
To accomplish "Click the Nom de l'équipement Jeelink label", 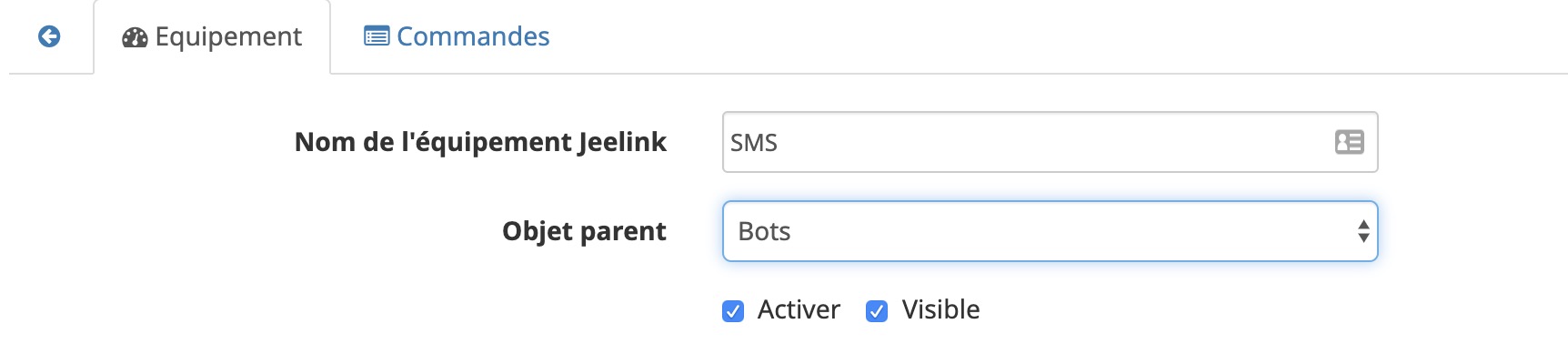I will point(480,142).
